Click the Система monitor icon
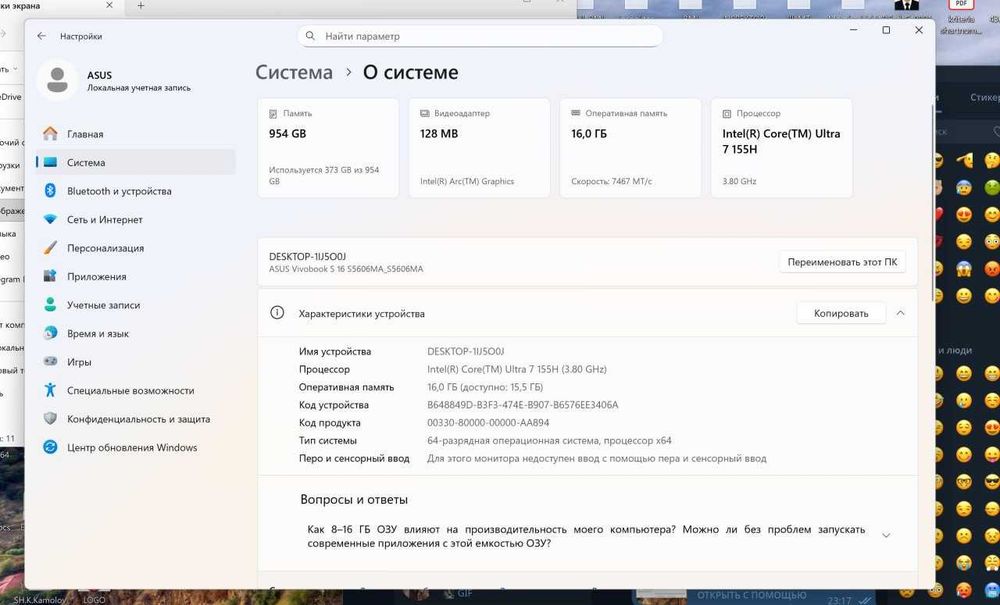This screenshot has height=605, width=1000. point(50,163)
